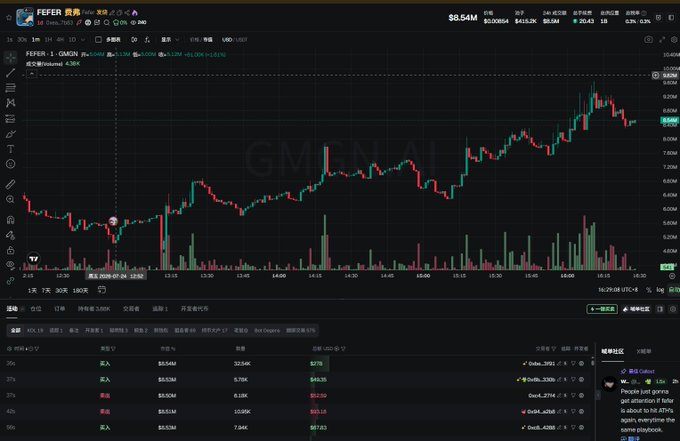
Task: Open the 订单 orders tab
Action: click(59, 309)
